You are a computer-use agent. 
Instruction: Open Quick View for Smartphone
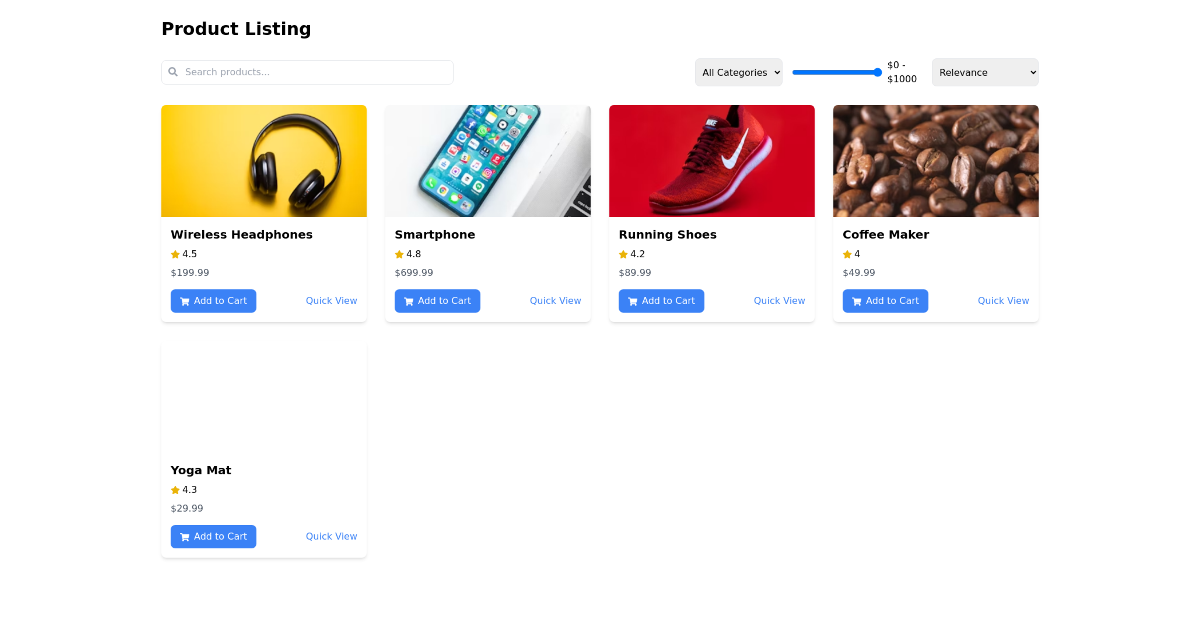pyautogui.click(x=555, y=300)
